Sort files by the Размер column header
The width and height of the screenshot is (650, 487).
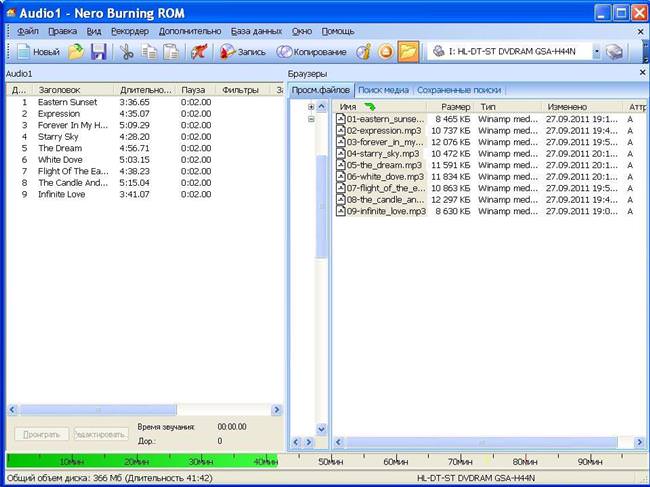click(450, 107)
